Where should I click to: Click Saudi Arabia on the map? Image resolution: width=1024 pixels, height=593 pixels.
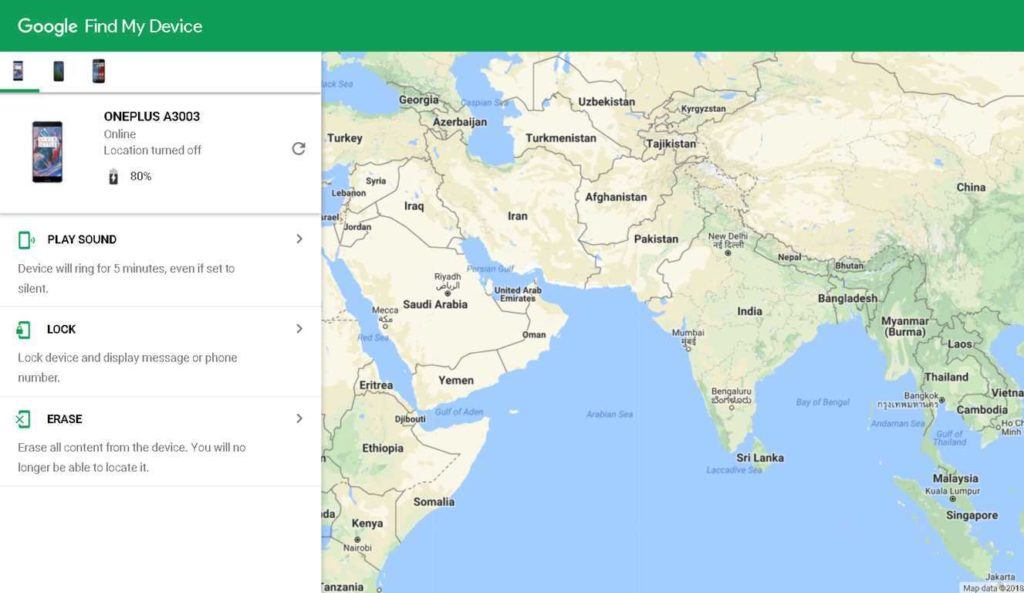click(x=435, y=304)
